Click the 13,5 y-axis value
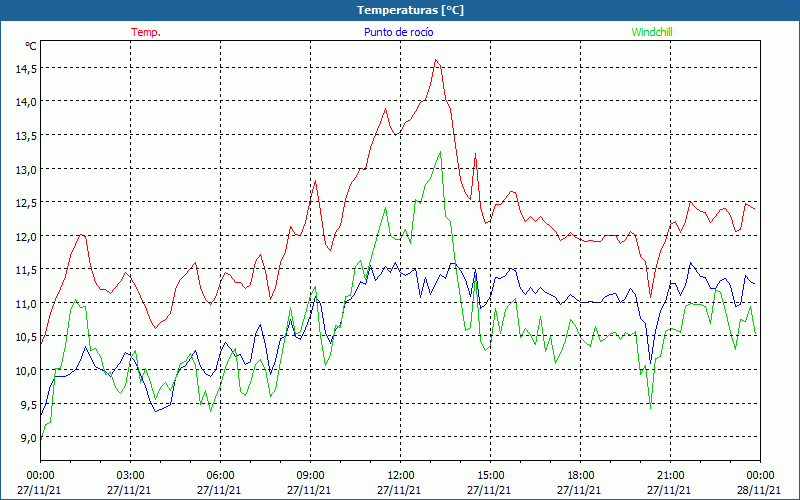The image size is (800, 500). (x=26, y=136)
